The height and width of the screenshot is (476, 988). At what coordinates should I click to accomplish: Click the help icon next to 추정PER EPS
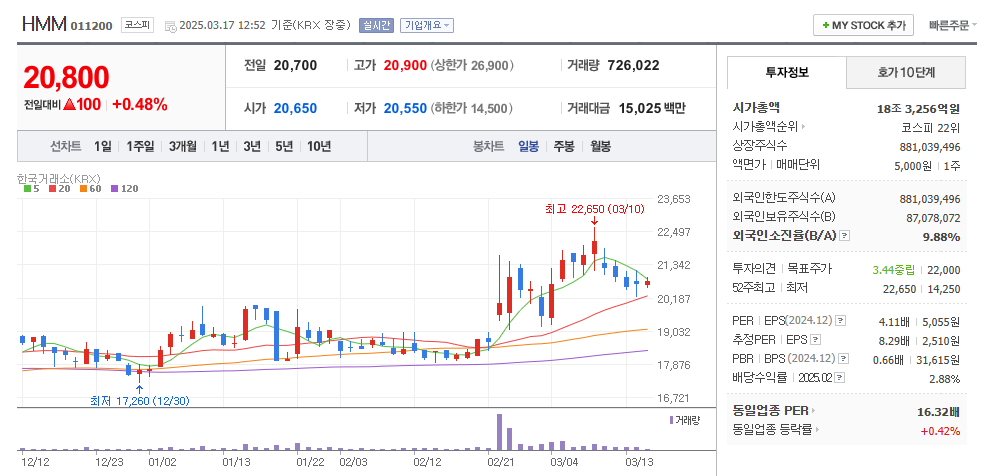(815, 340)
